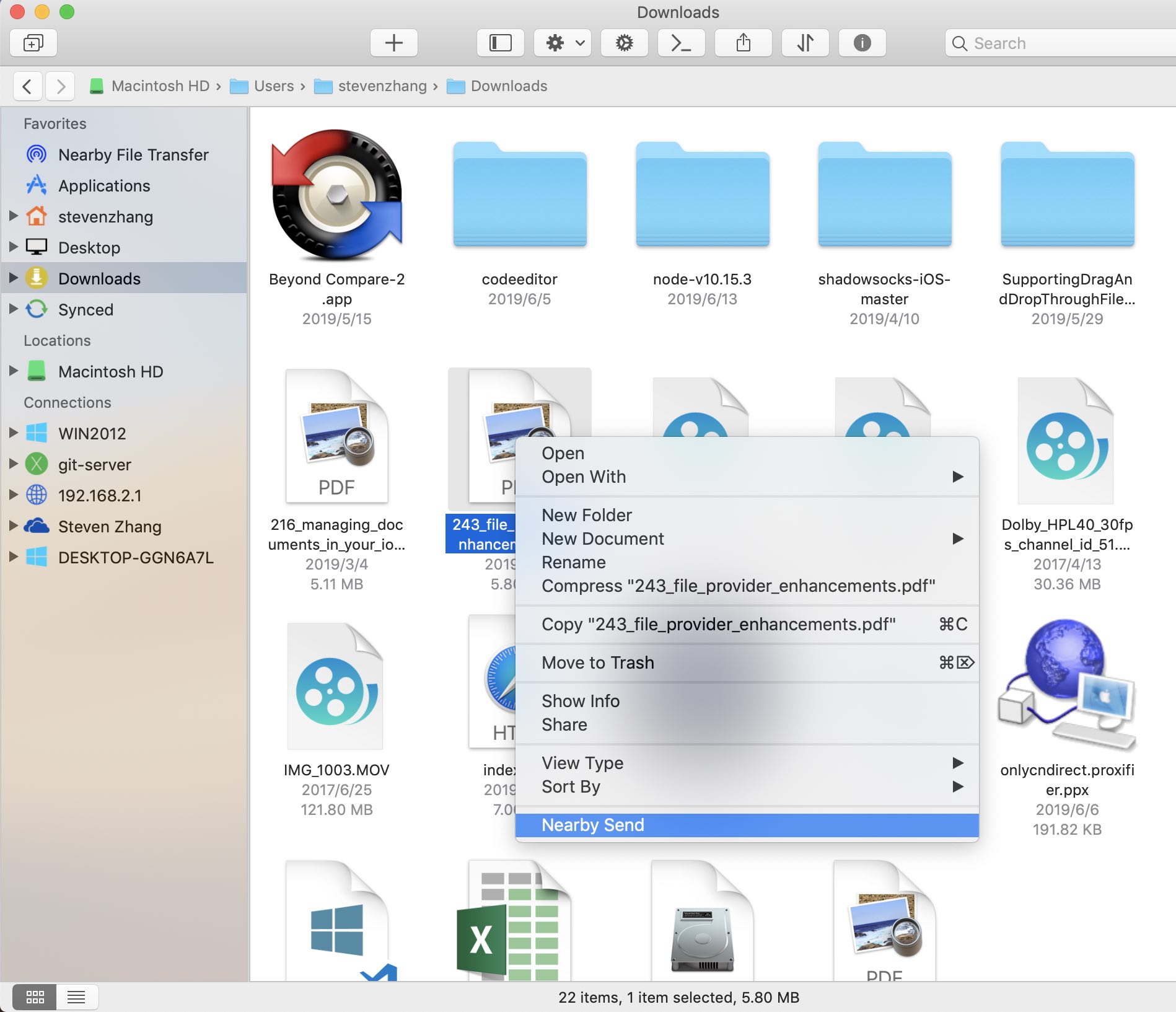Choose Show Info in context menu
This screenshot has width=1176, height=1012.
click(747, 701)
